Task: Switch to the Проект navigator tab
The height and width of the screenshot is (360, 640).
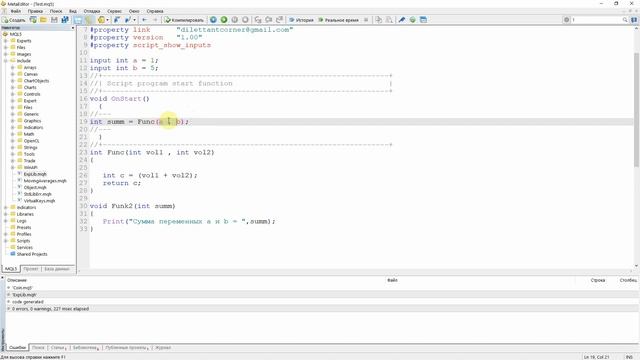Action: pos(31,269)
